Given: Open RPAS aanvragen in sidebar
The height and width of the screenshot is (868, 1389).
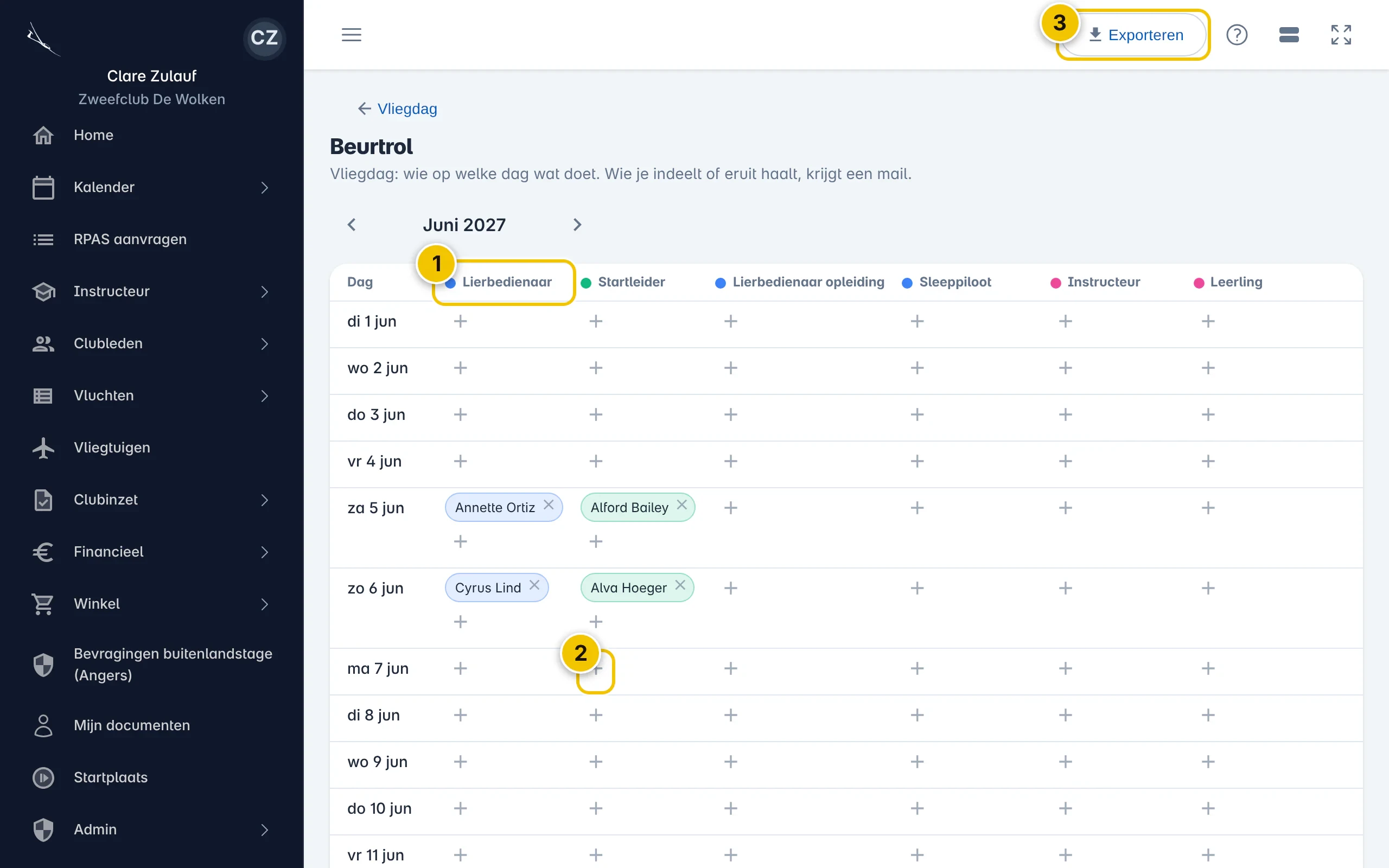Looking at the screenshot, I should (151, 239).
